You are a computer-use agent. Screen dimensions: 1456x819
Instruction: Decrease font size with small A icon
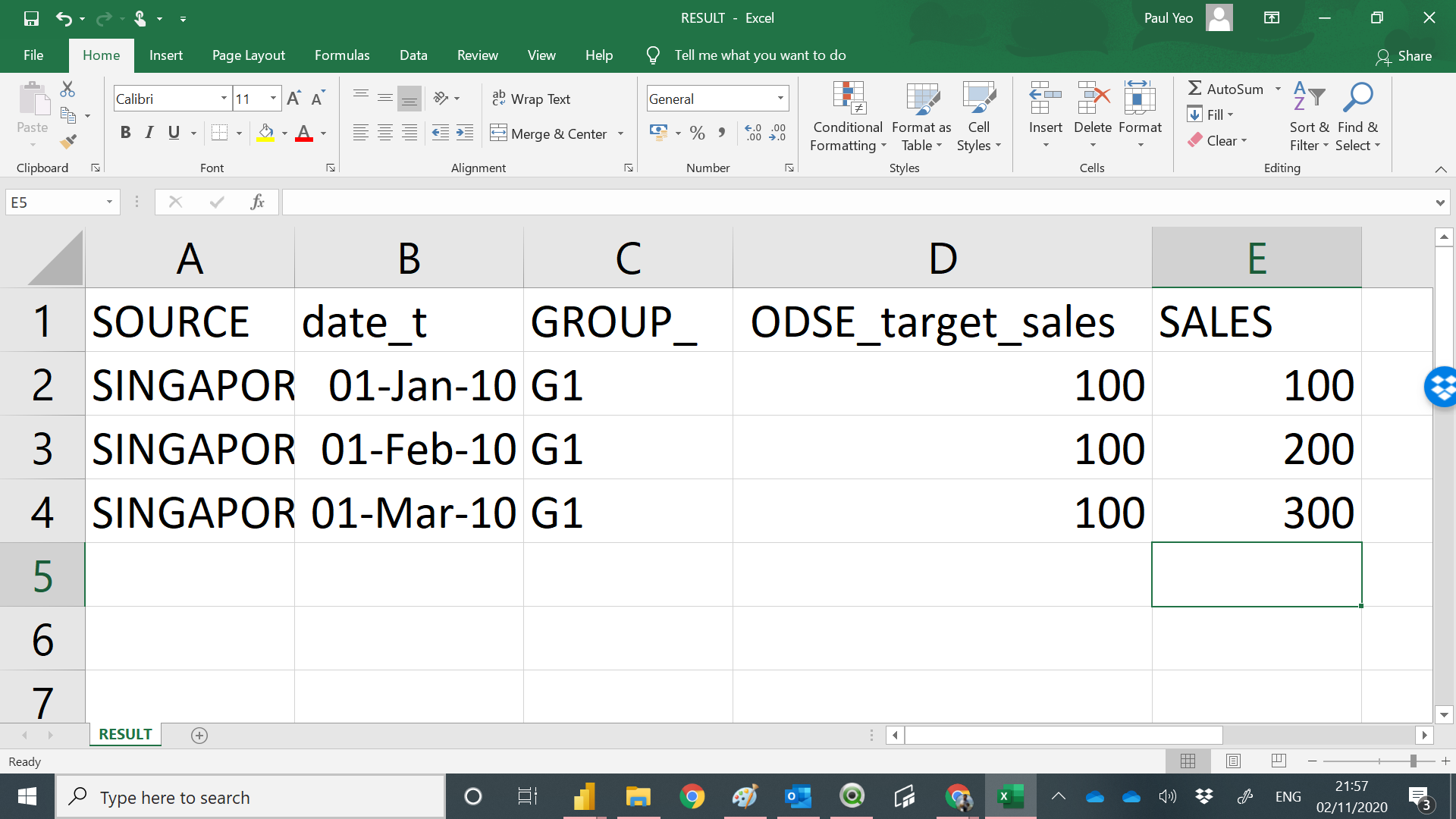tap(318, 99)
